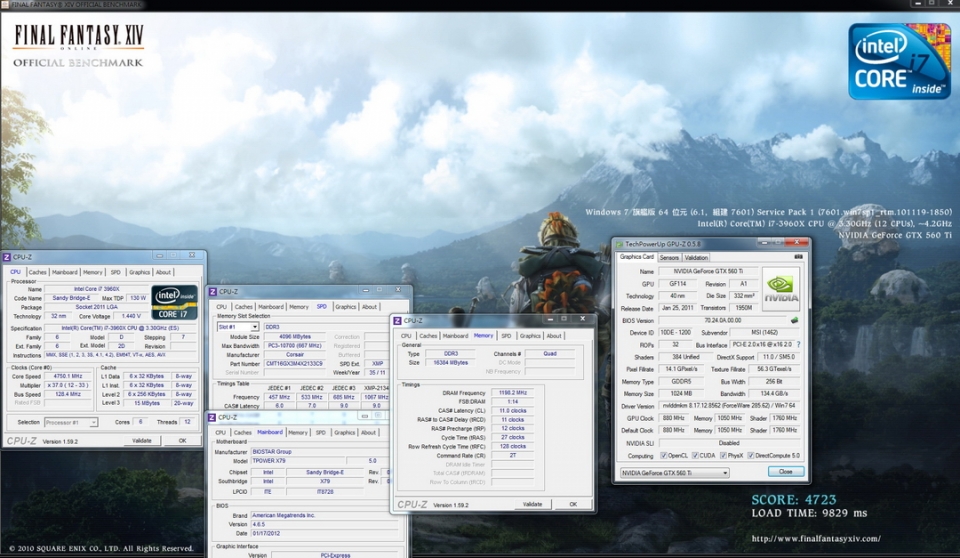Click the GPU-Z title bar app icon
The width and height of the screenshot is (960, 558).
(x=619, y=244)
